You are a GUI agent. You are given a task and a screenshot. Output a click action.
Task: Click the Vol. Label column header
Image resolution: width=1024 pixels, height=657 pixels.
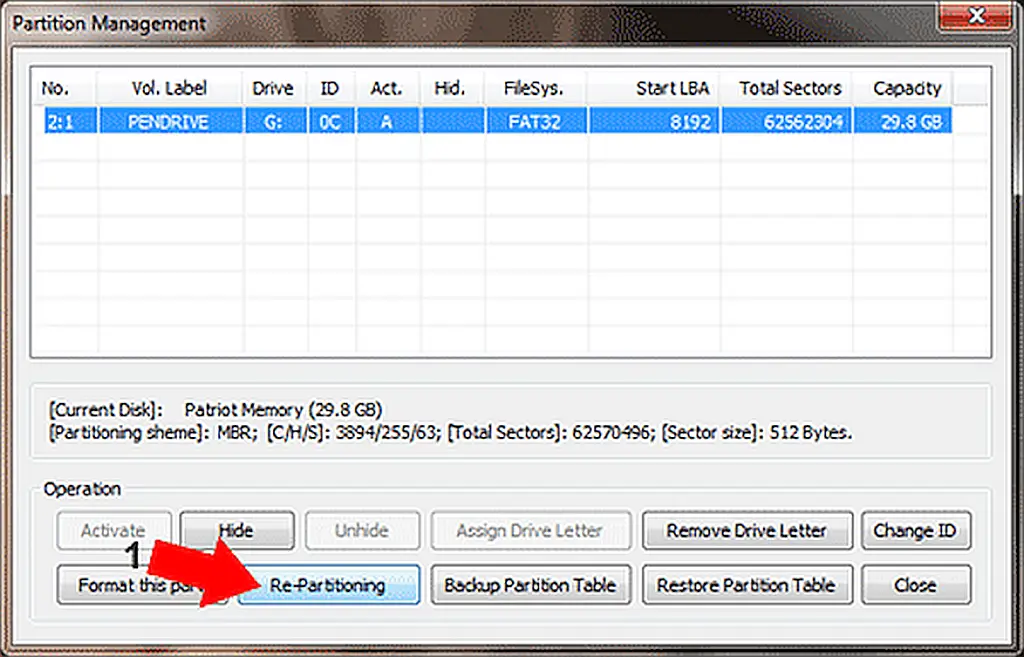pyautogui.click(x=167, y=88)
